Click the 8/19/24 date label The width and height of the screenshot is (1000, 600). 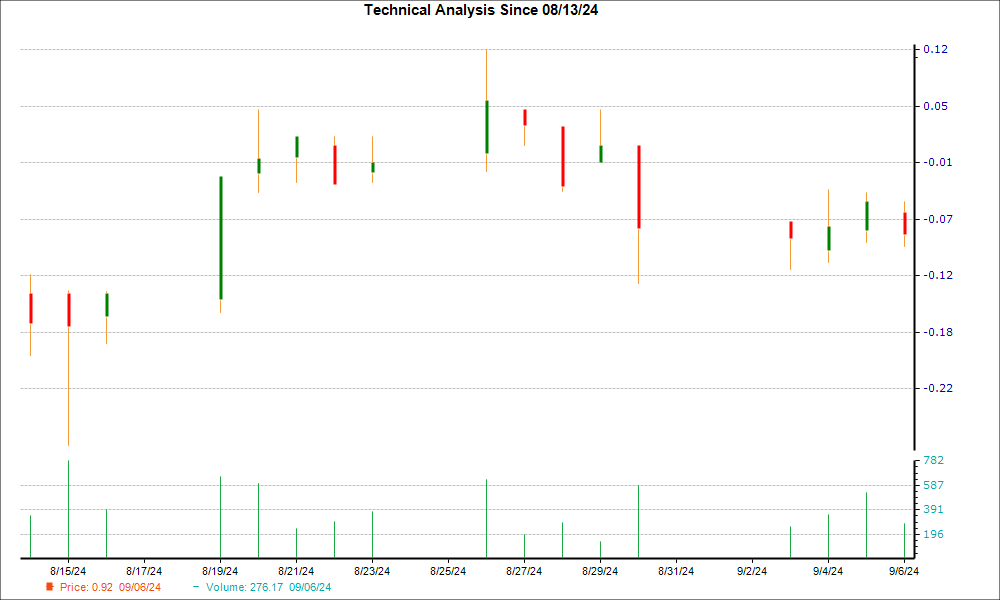220,571
